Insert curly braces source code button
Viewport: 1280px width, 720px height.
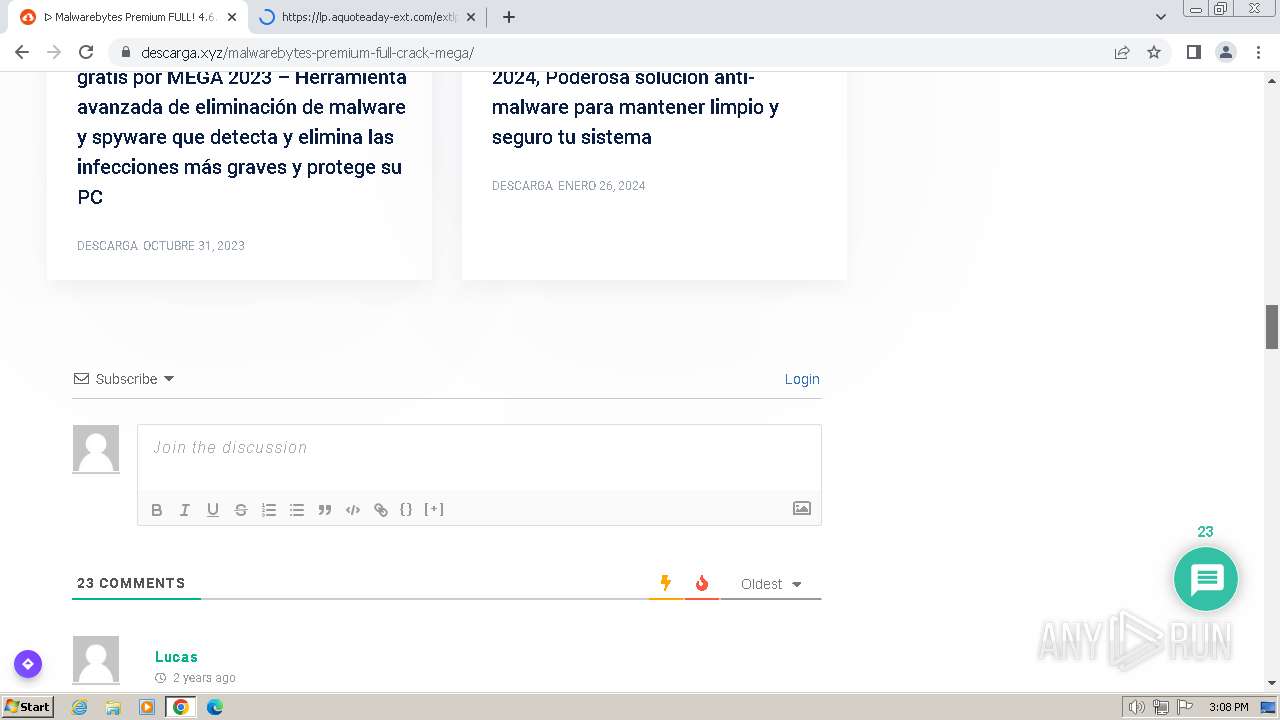(406, 509)
